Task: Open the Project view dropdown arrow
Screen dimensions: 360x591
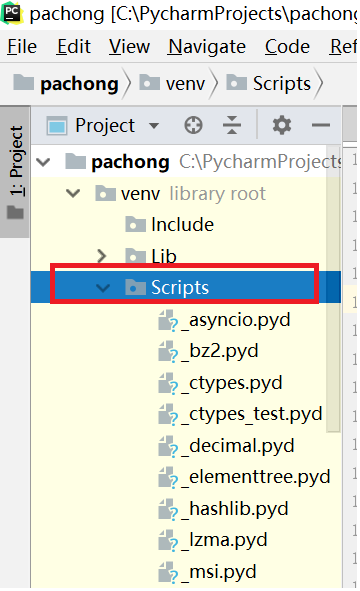Action: (x=154, y=126)
